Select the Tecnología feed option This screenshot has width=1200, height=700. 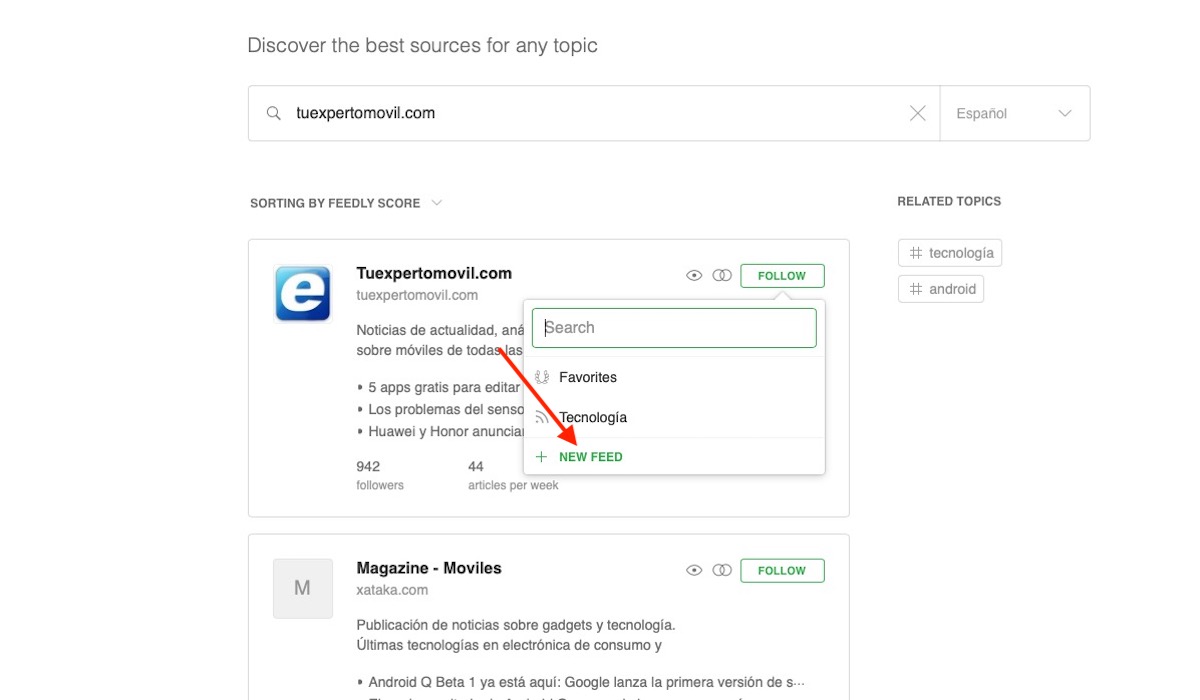[592, 417]
